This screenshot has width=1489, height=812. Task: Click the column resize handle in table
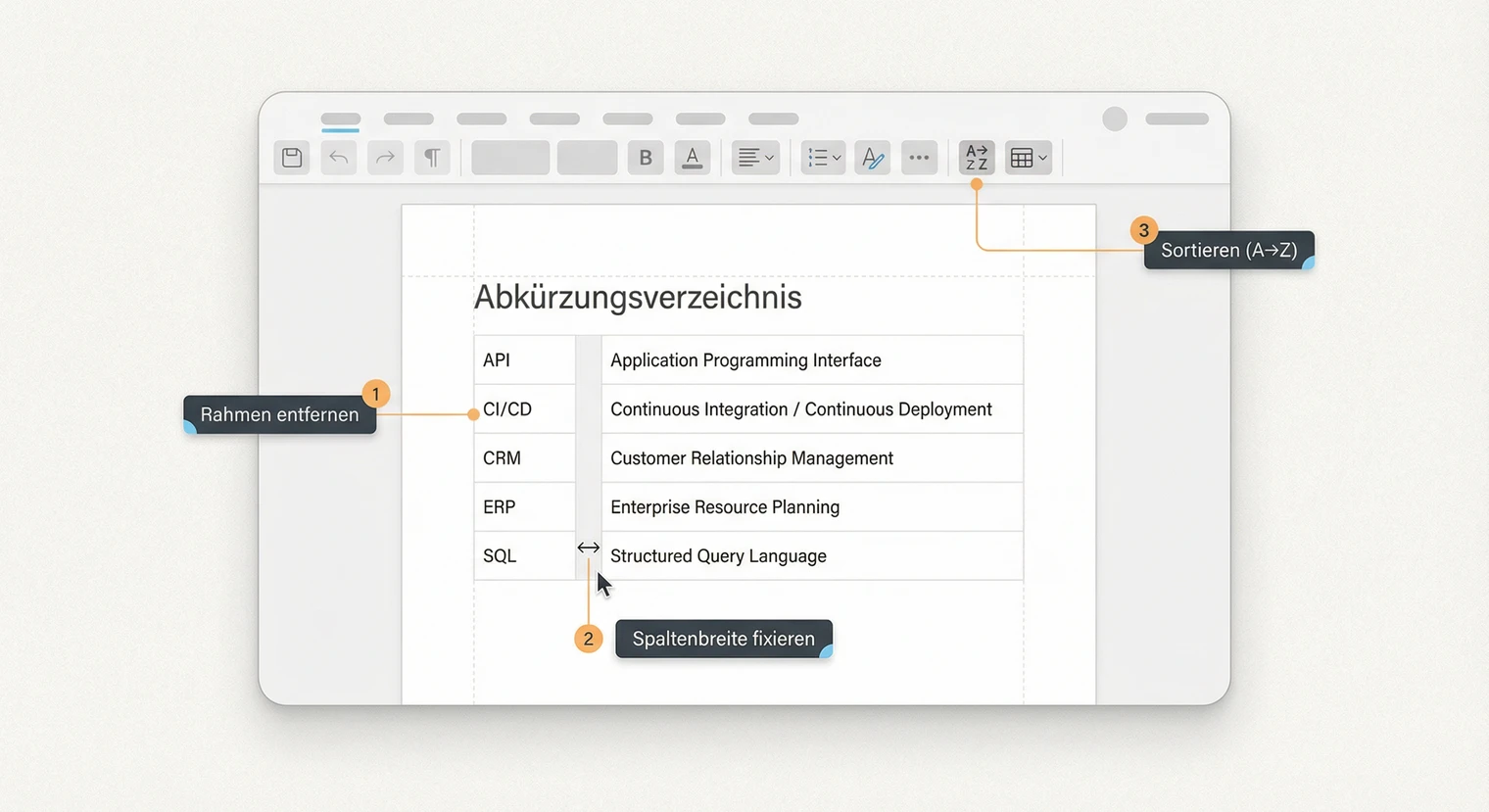click(x=588, y=548)
